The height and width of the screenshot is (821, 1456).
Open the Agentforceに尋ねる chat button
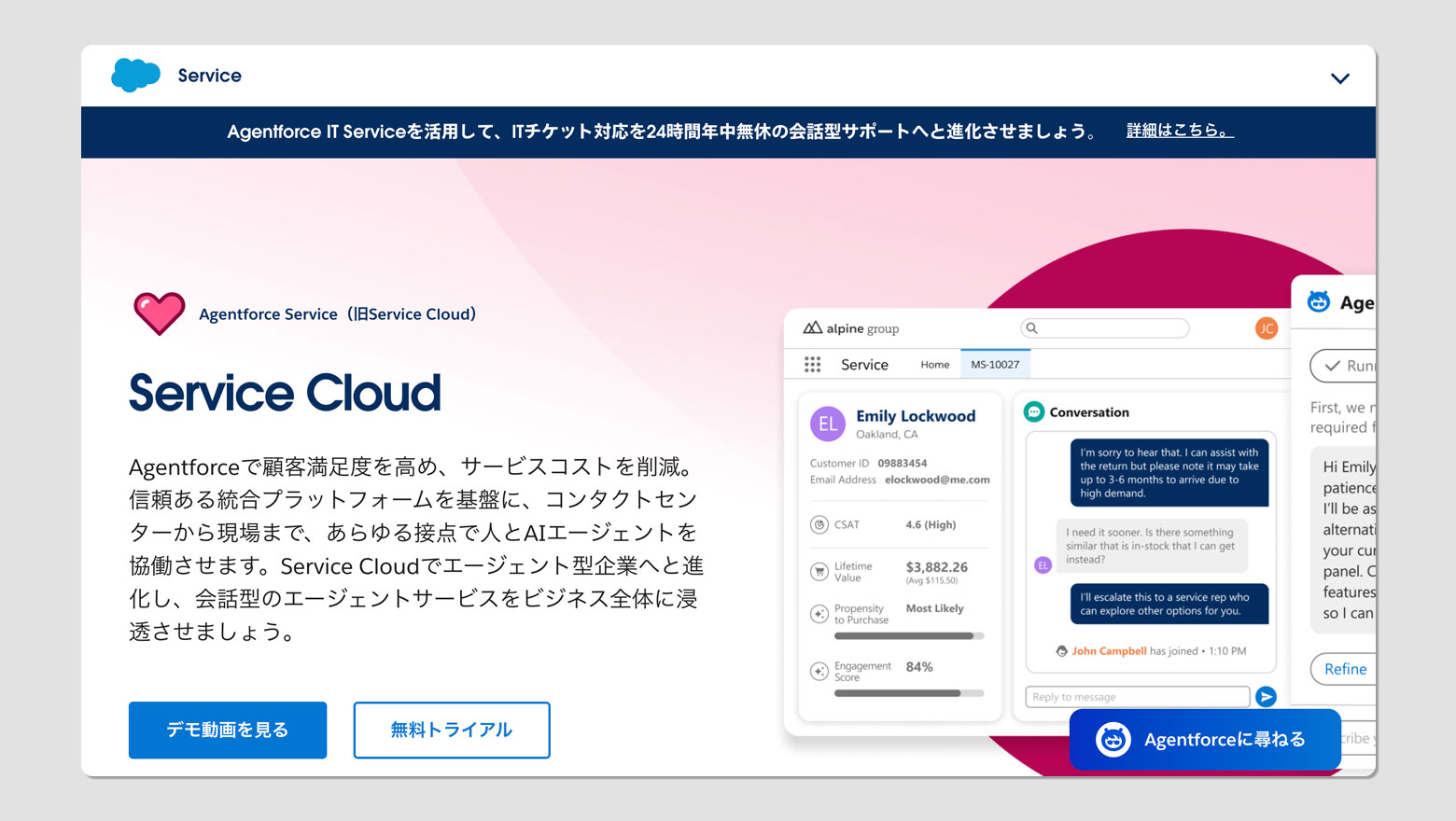[x=1205, y=739]
